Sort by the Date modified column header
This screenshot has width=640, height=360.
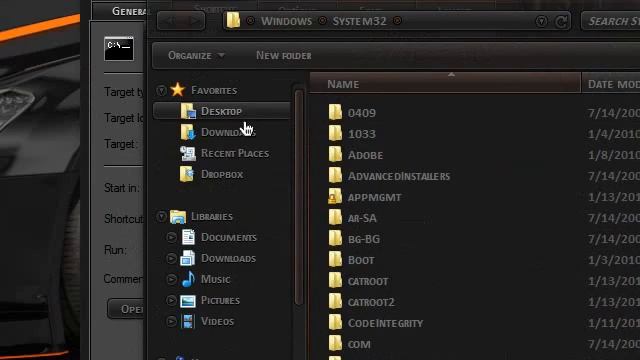click(611, 83)
